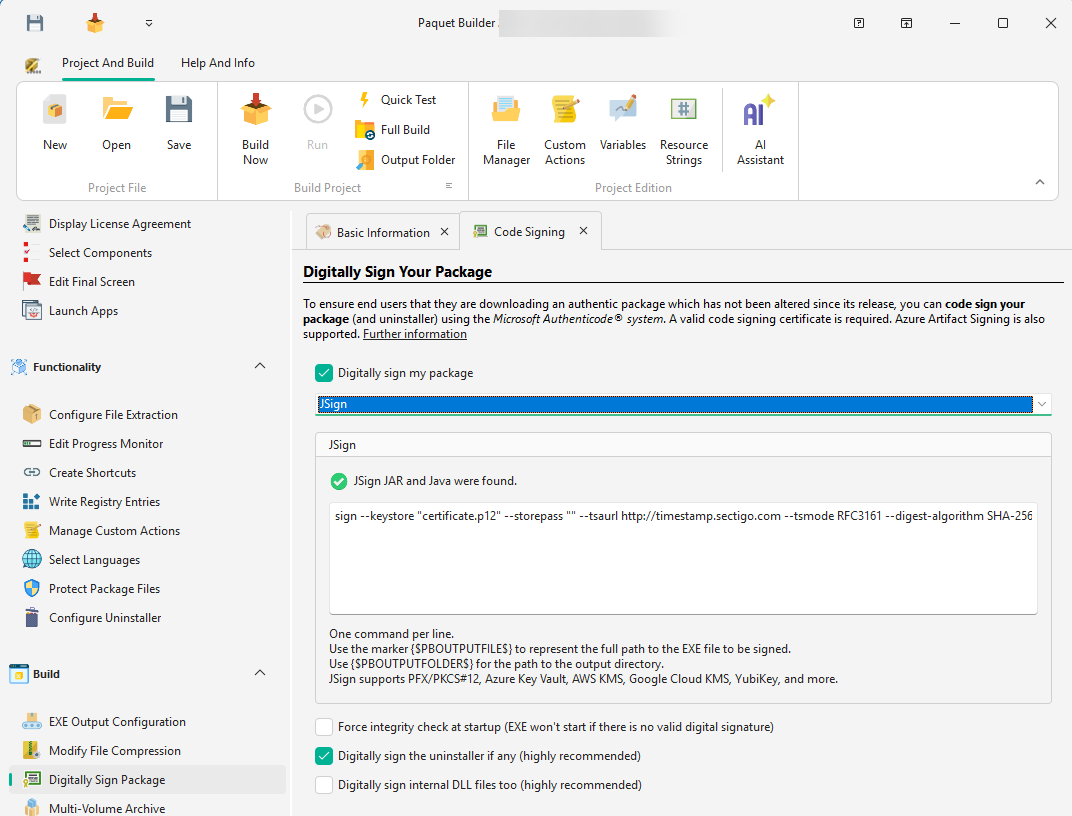
Task: Enable signing internal DLL files
Action: (324, 784)
